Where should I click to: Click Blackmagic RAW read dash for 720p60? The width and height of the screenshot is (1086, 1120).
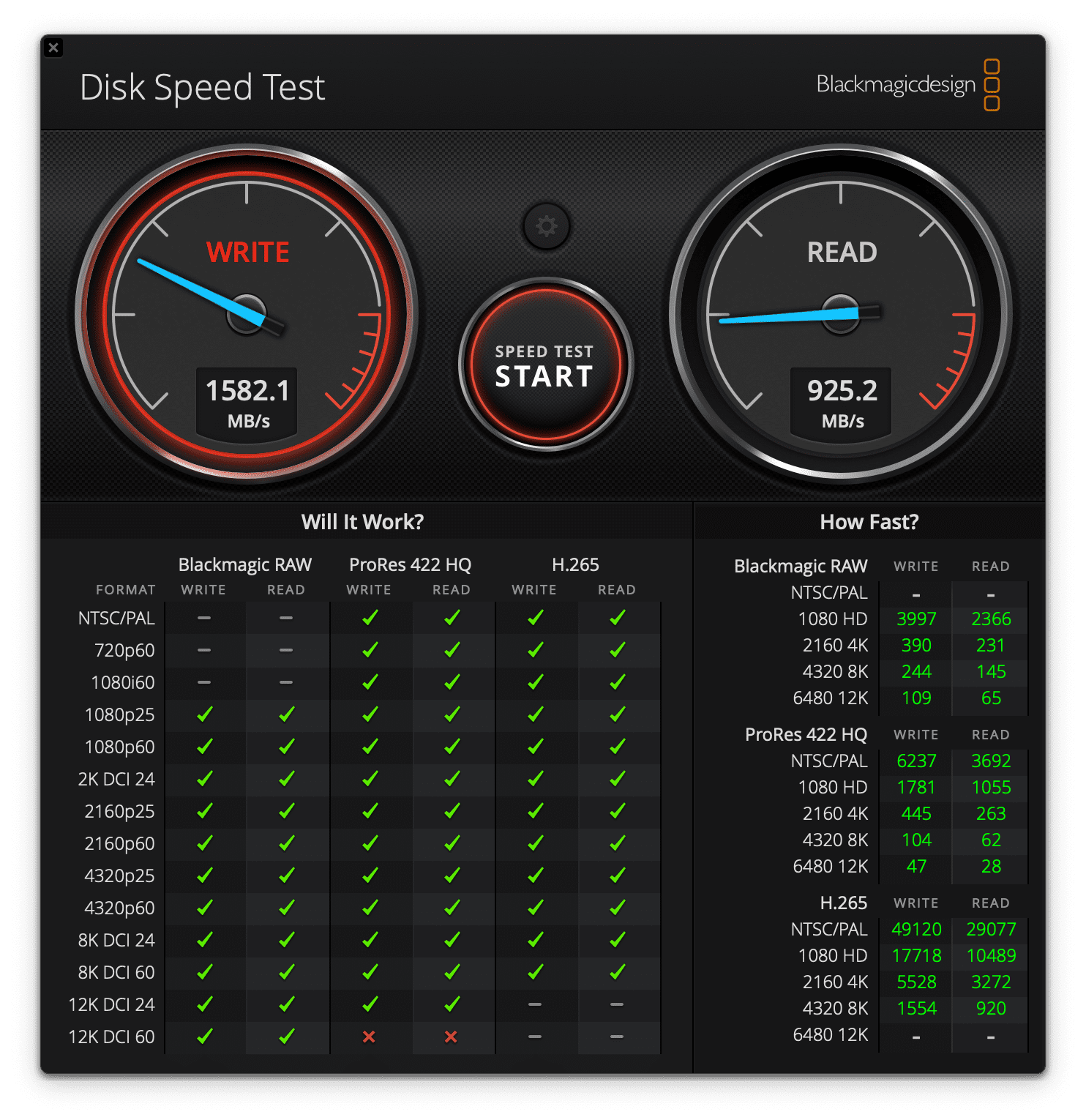pos(286,650)
